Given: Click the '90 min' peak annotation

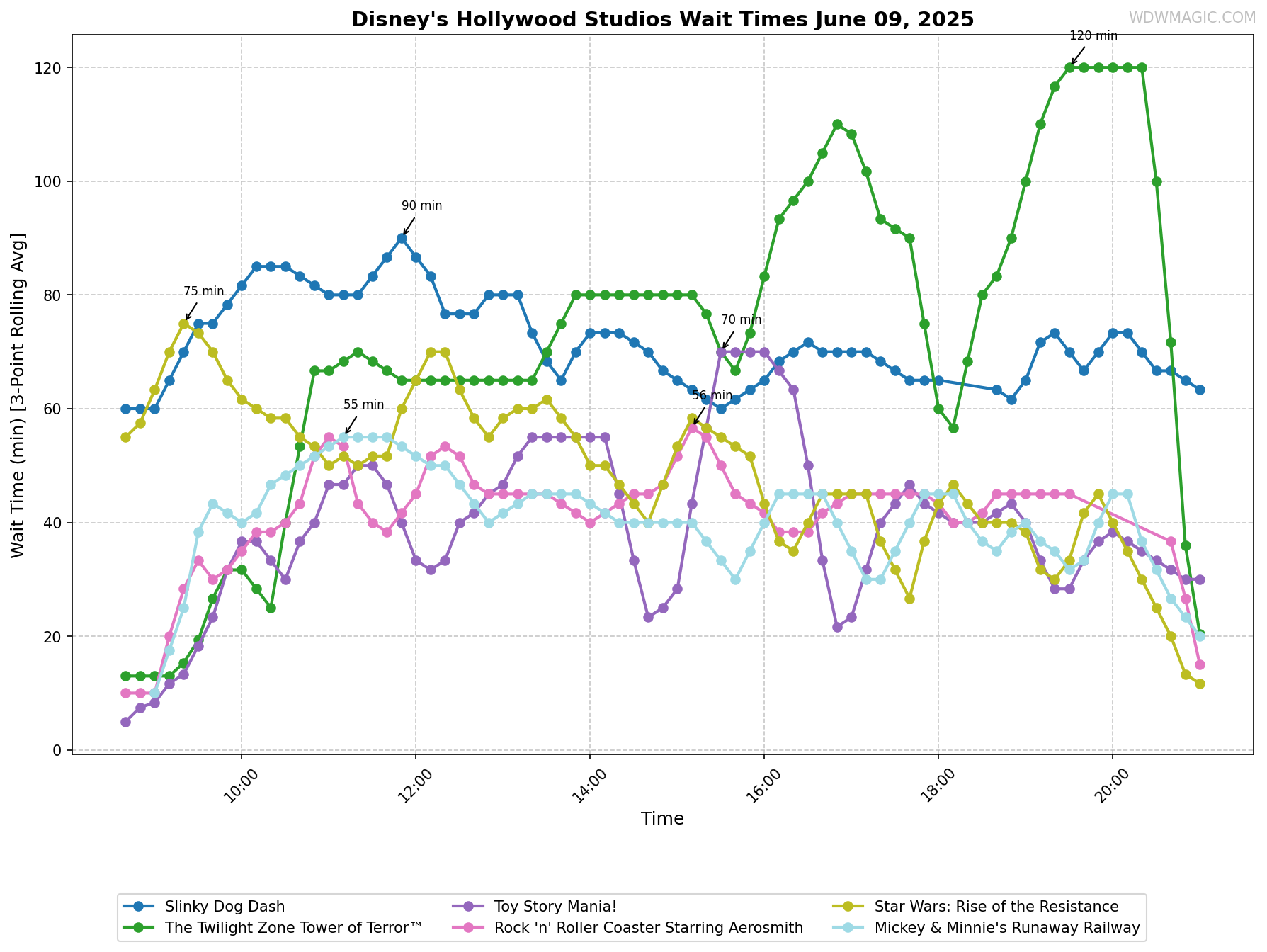Looking at the screenshot, I should (x=421, y=205).
